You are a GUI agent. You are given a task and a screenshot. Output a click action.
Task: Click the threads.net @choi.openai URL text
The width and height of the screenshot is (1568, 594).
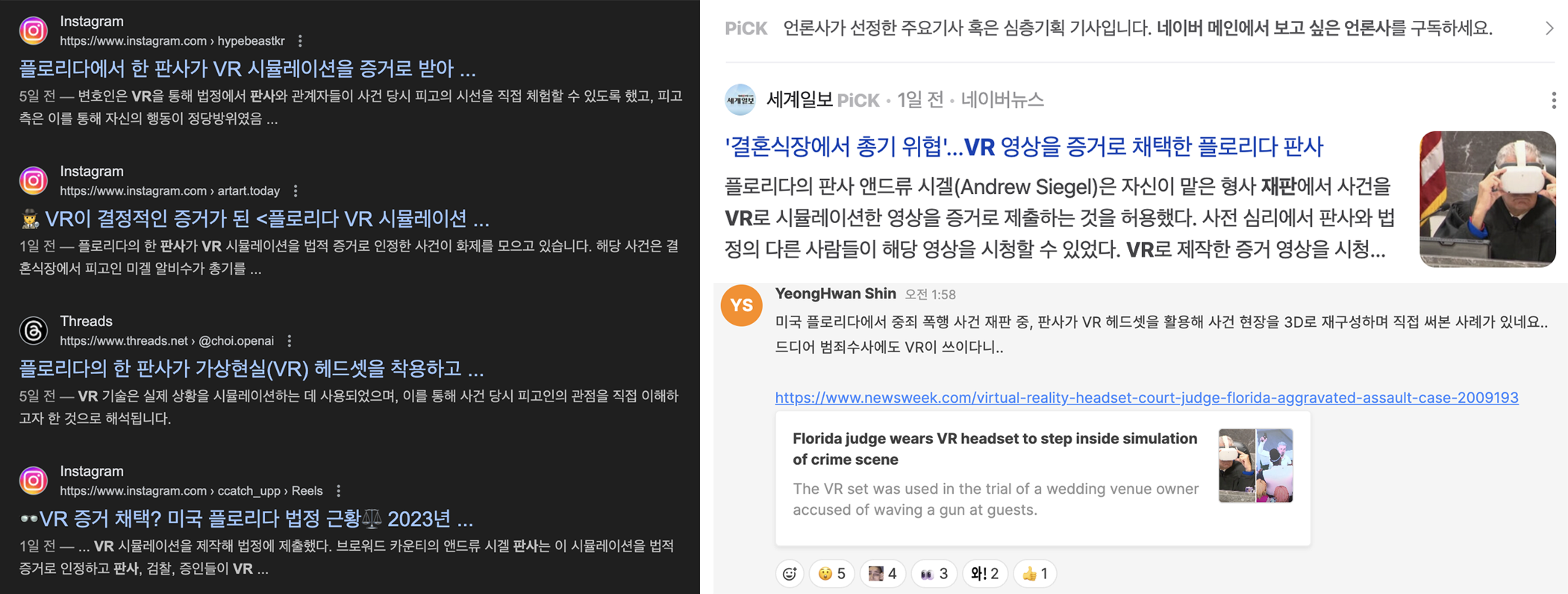[x=167, y=341]
